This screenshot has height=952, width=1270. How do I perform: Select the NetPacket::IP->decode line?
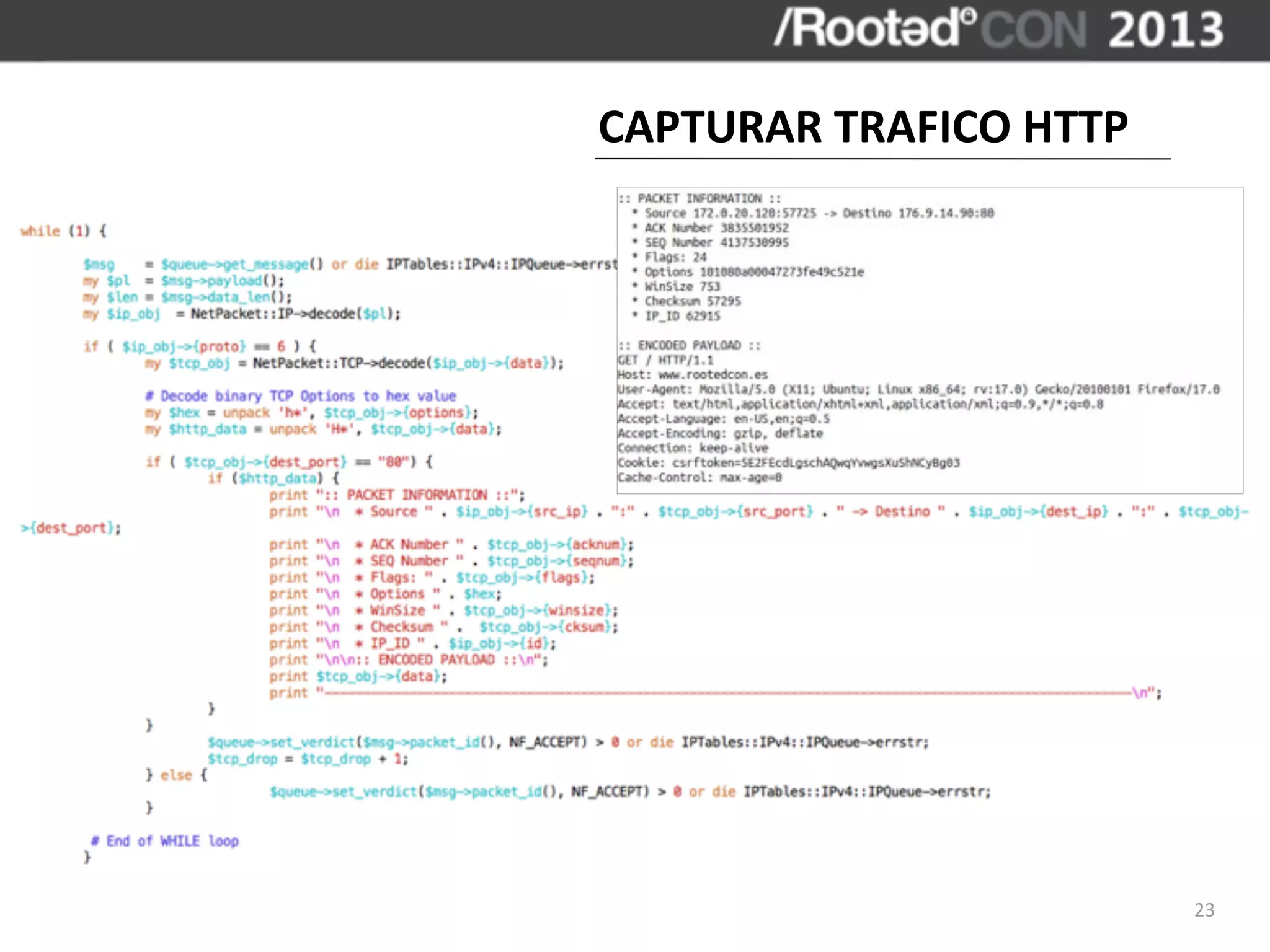[242, 314]
